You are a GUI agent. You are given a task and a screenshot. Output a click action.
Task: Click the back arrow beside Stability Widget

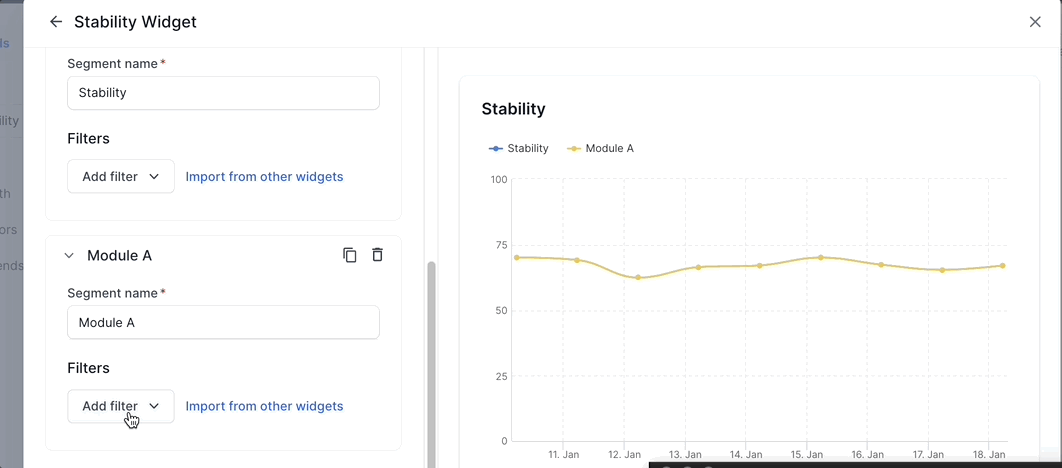[56, 22]
